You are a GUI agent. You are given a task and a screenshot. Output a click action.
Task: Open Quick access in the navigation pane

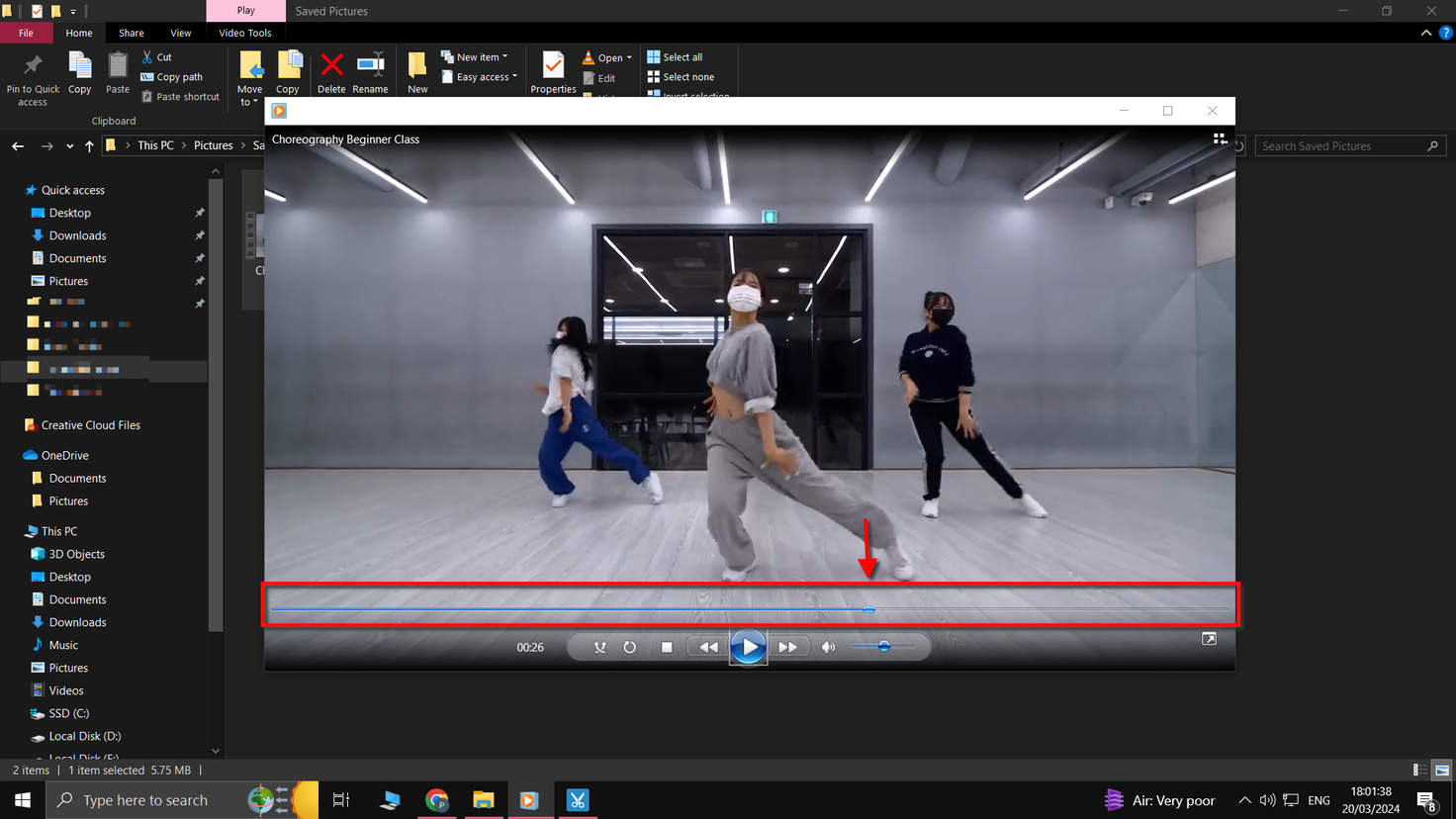(72, 190)
